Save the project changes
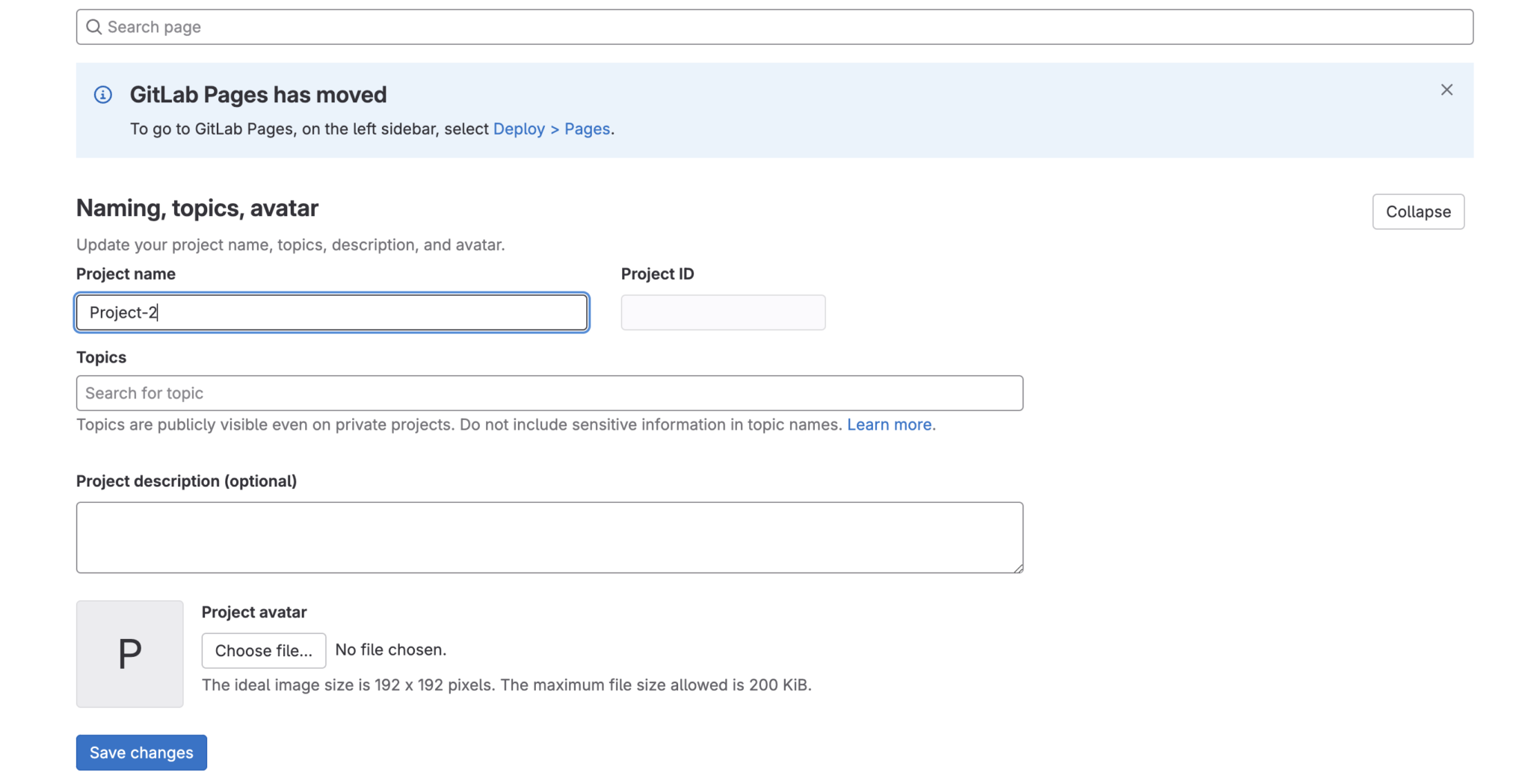Image resolution: width=1531 pixels, height=784 pixels. pyautogui.click(x=141, y=753)
